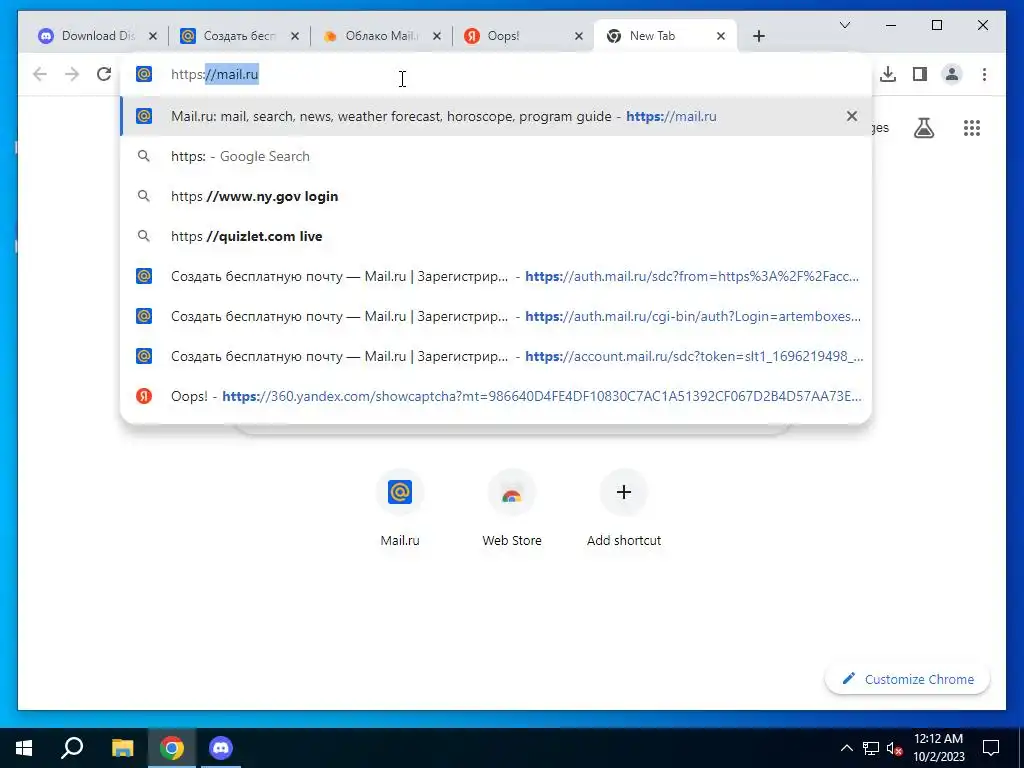Viewport: 1024px width, 768px height.
Task: Open the account.mail.ru/sdc history suggestion
Action: (496, 356)
